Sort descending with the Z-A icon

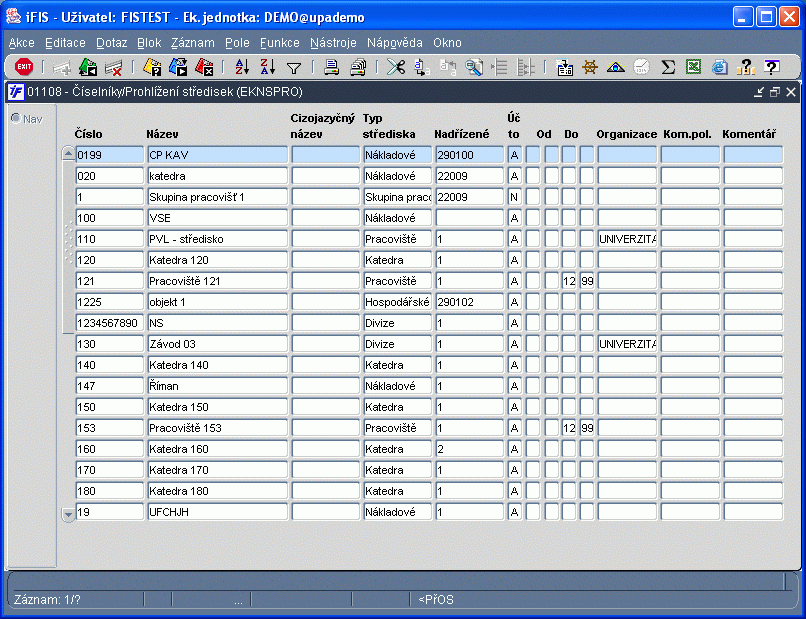click(268, 67)
